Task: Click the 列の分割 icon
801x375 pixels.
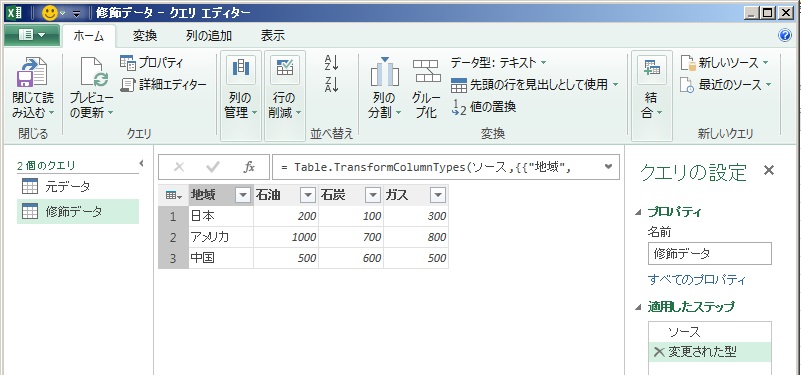Action: pos(385,72)
